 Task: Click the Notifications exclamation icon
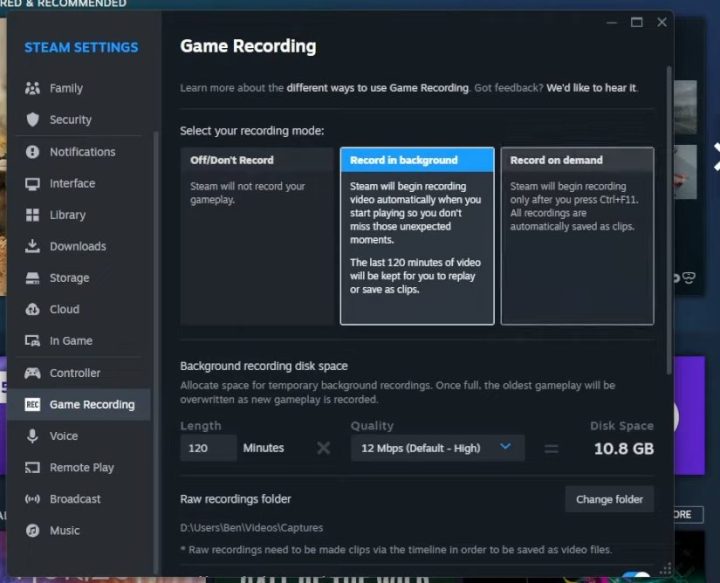pyautogui.click(x=32, y=151)
